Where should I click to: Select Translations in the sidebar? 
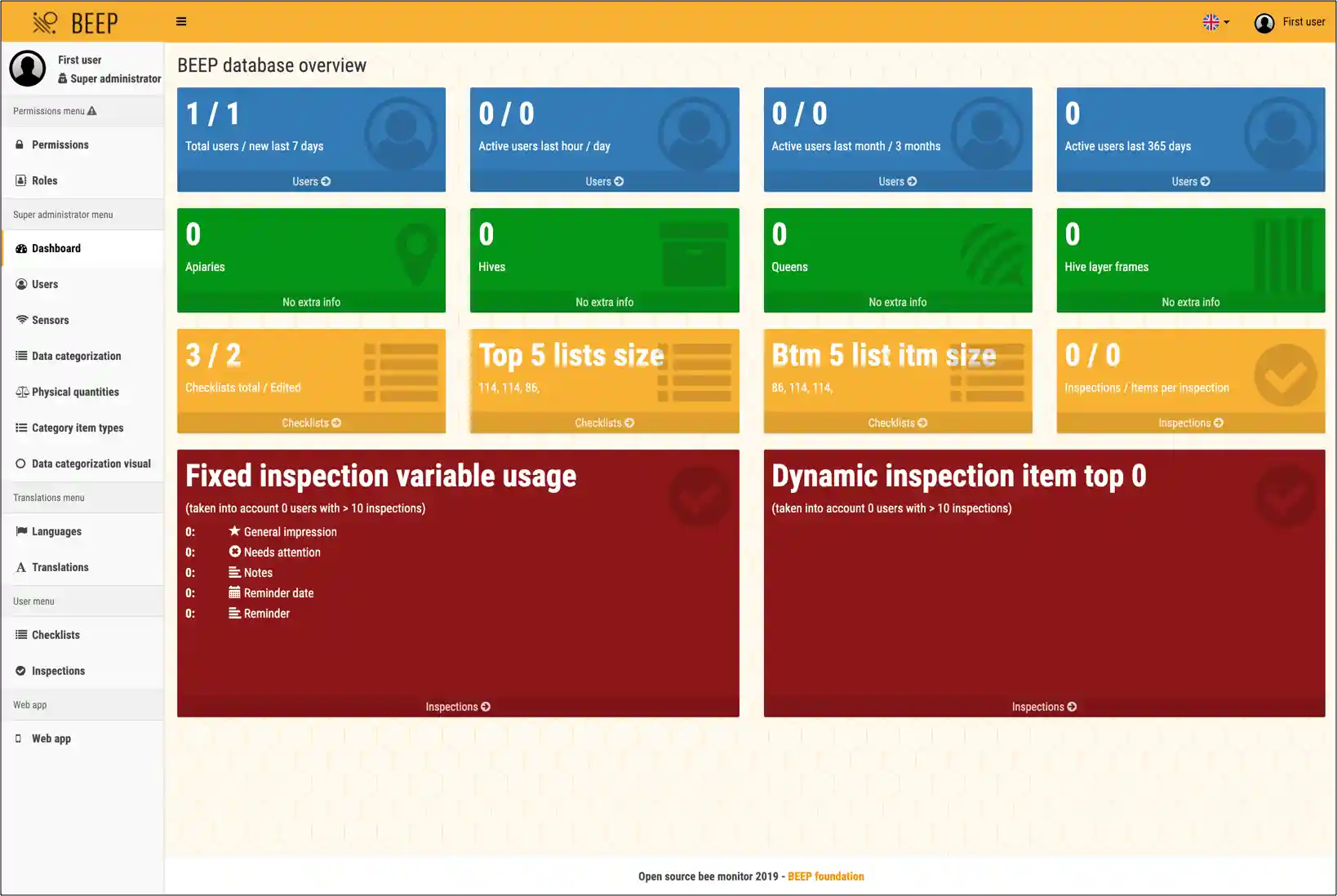[59, 567]
